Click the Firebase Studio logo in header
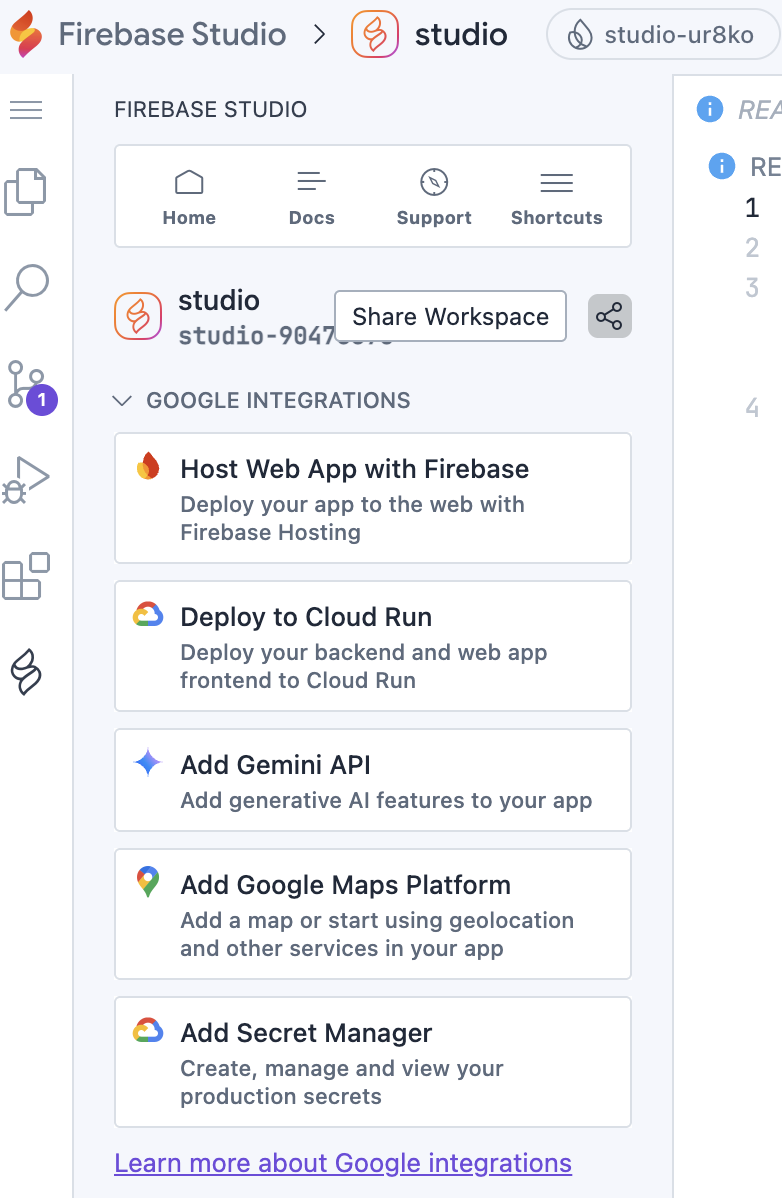Viewport: 782px width, 1198px height. (x=27, y=35)
